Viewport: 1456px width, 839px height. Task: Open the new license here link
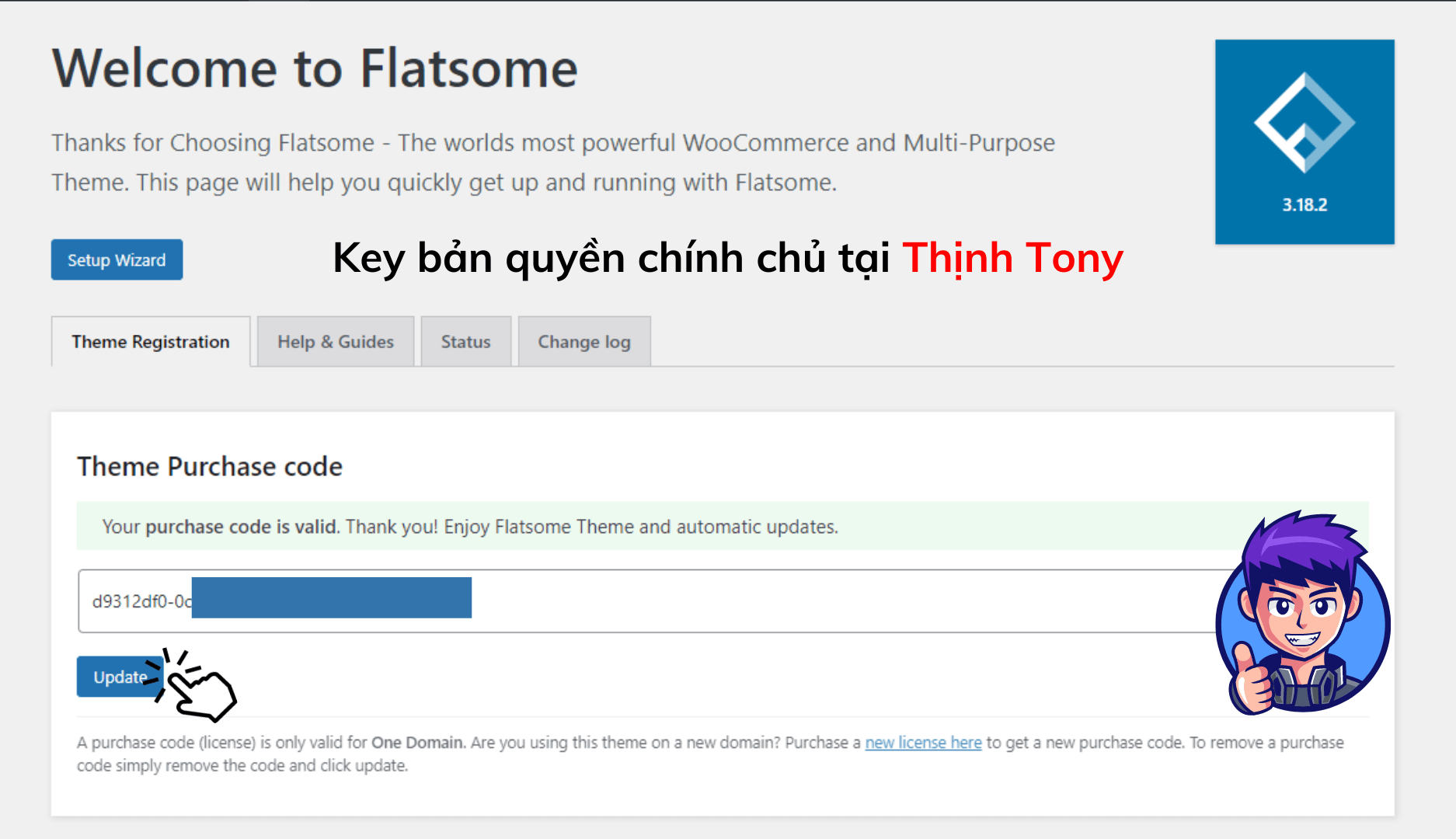(x=923, y=743)
